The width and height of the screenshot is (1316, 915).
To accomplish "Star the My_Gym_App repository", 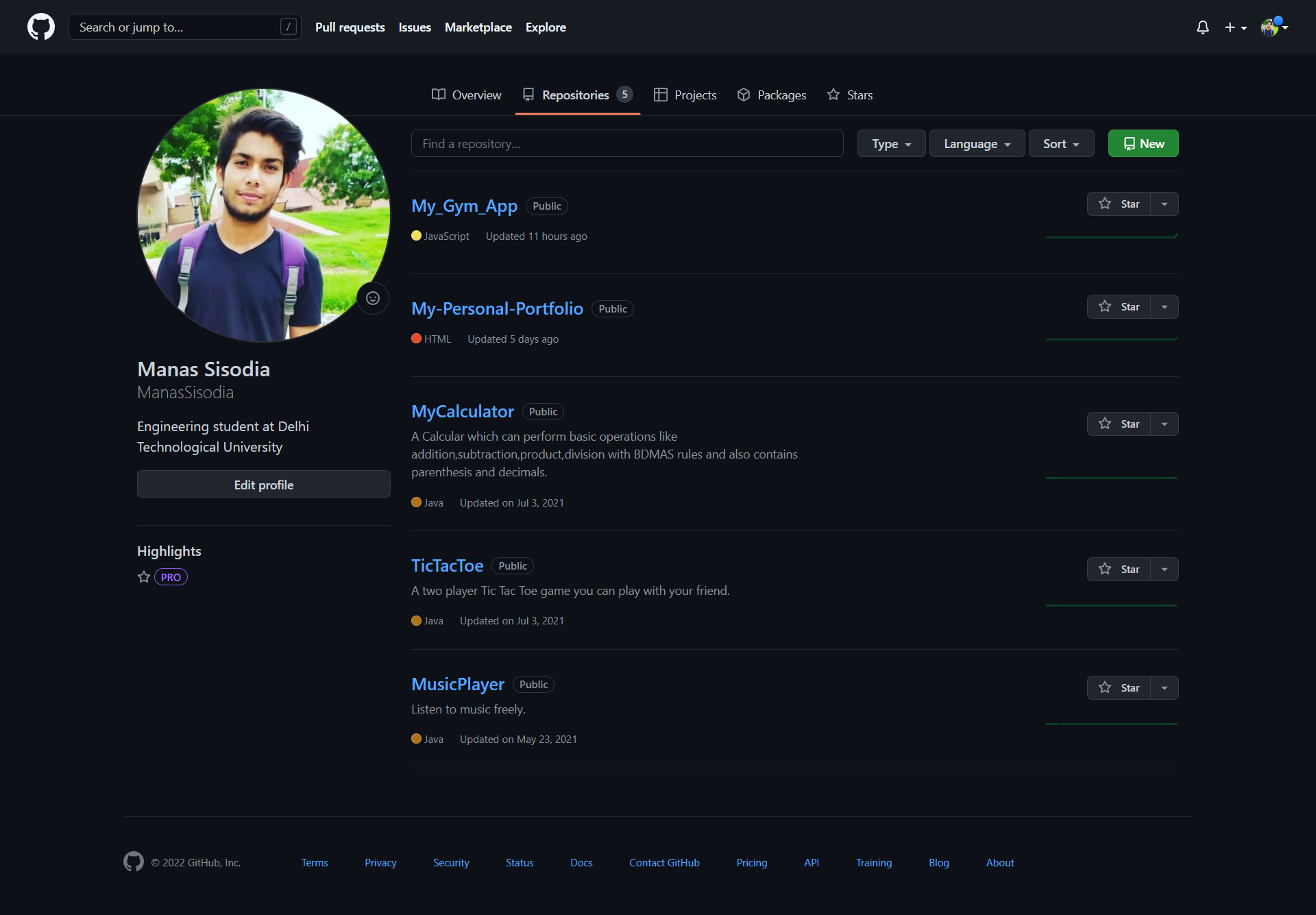I will tap(1119, 204).
